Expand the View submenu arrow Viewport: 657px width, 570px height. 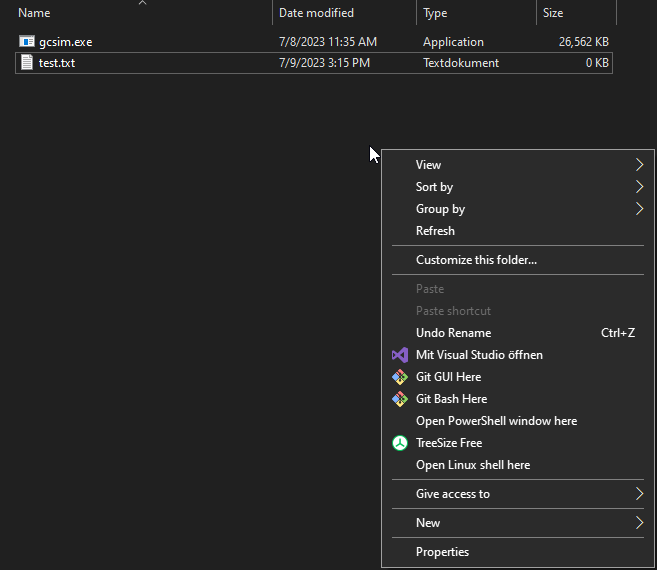coord(639,165)
